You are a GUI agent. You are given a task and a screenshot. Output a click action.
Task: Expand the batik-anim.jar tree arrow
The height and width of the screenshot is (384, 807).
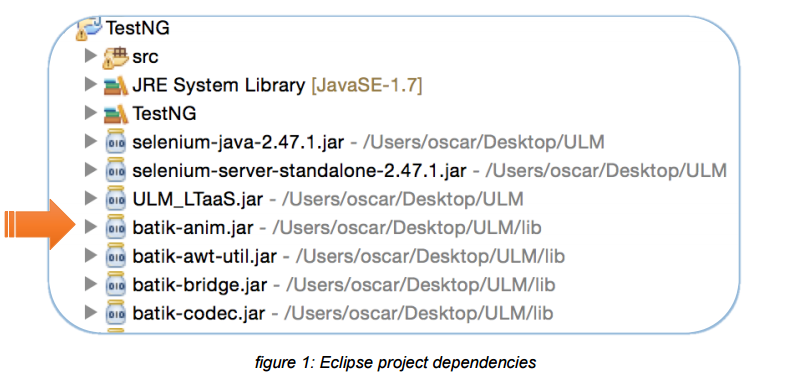pos(91,226)
